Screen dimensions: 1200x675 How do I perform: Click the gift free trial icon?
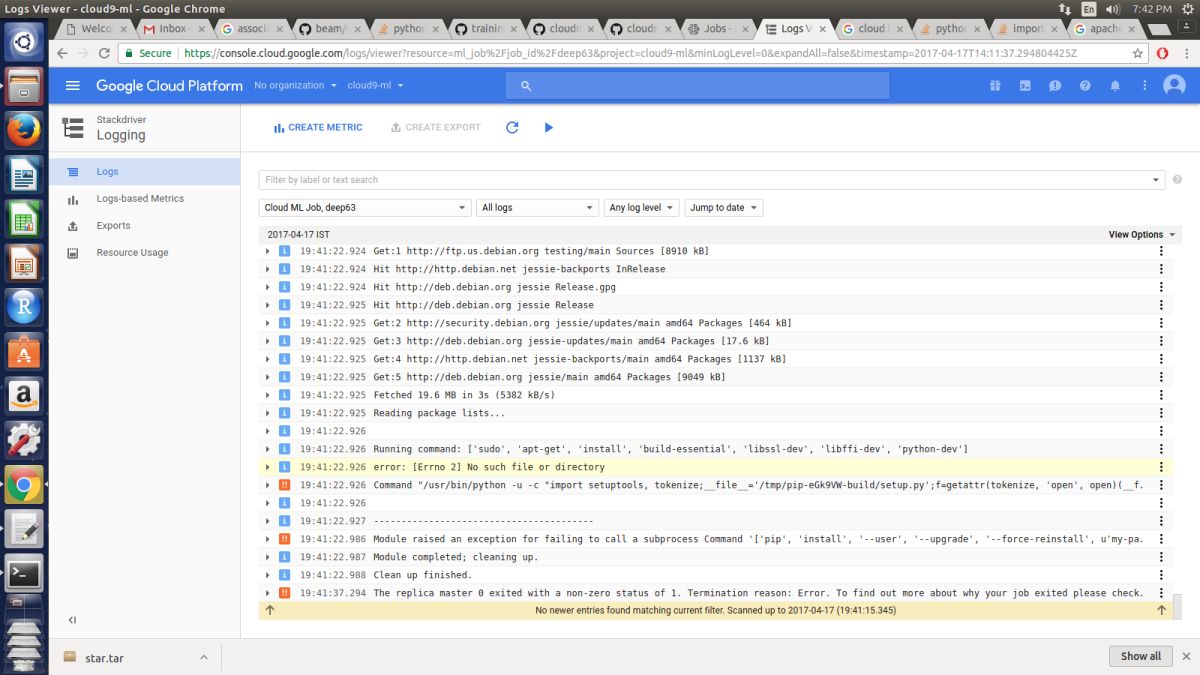coord(995,86)
